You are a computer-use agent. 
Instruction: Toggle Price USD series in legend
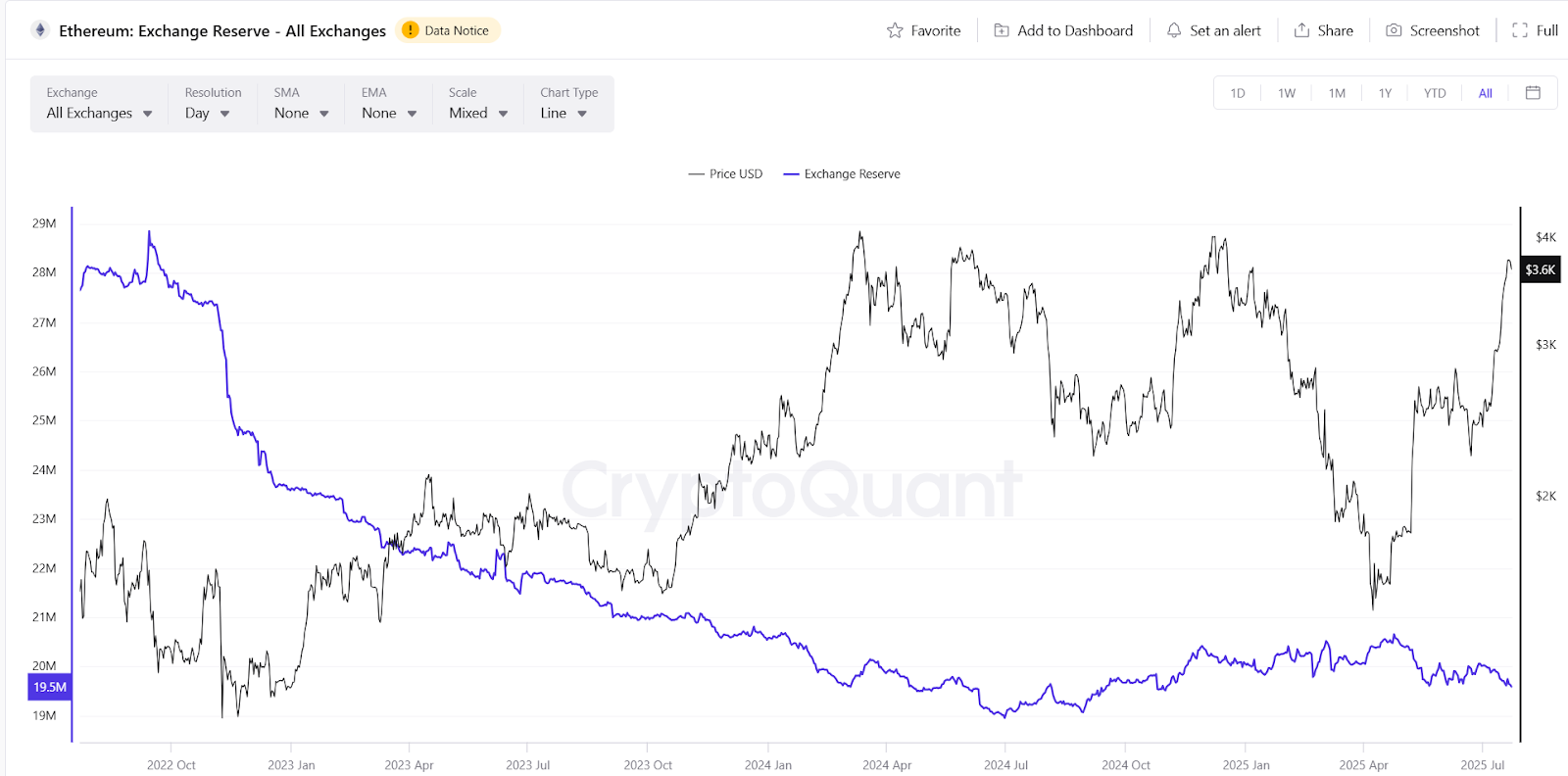coord(725,174)
